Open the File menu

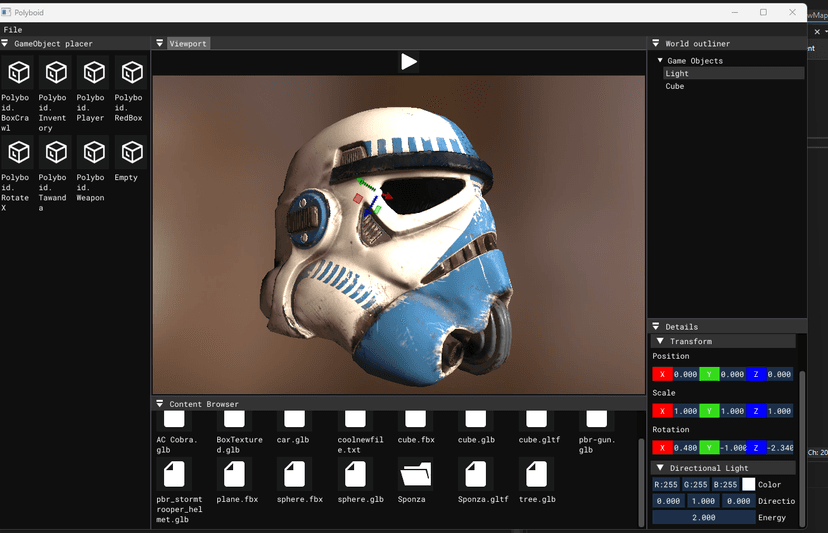(13, 30)
